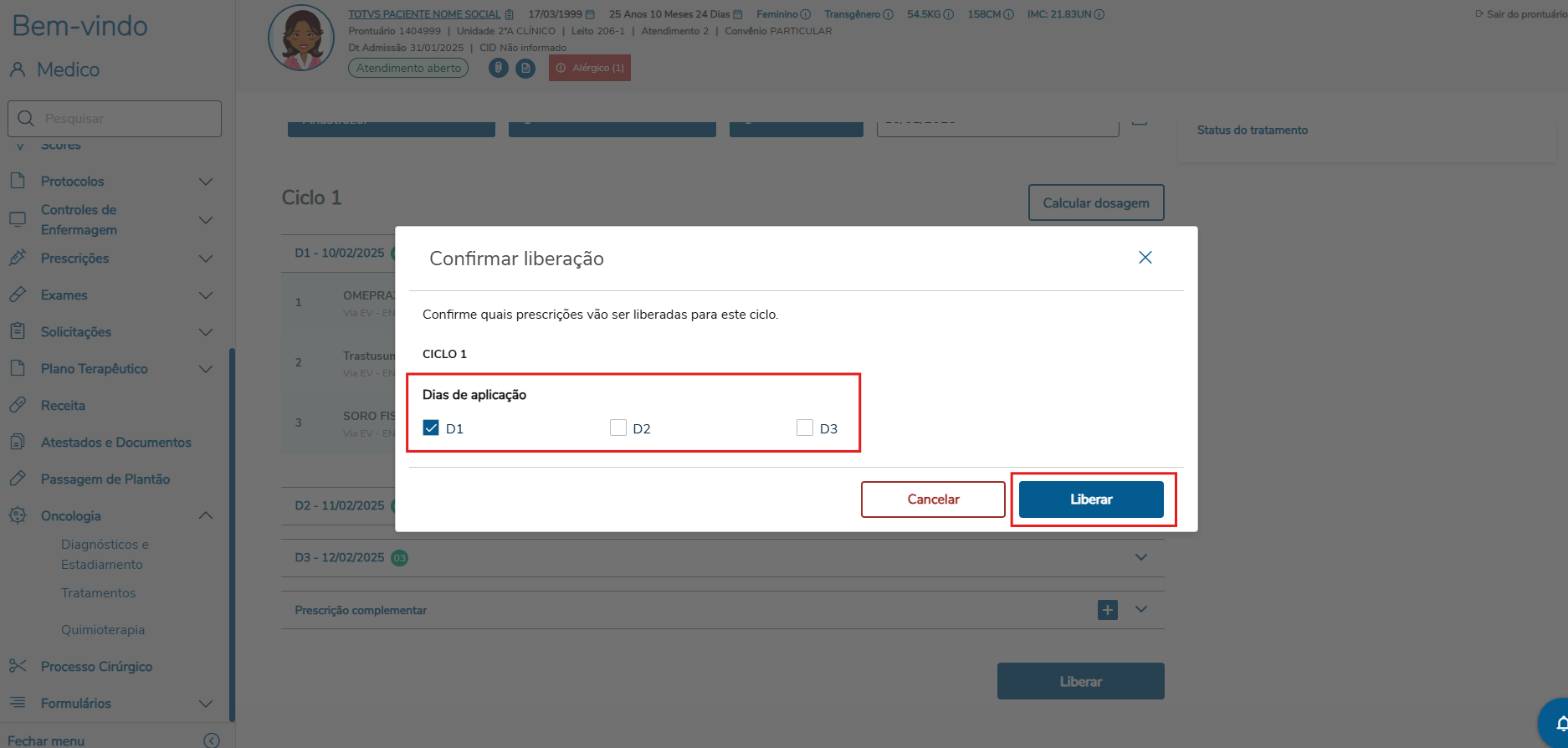
Task: Click the collapse-menu arrow icon beside Fechar menu
Action: [212, 740]
